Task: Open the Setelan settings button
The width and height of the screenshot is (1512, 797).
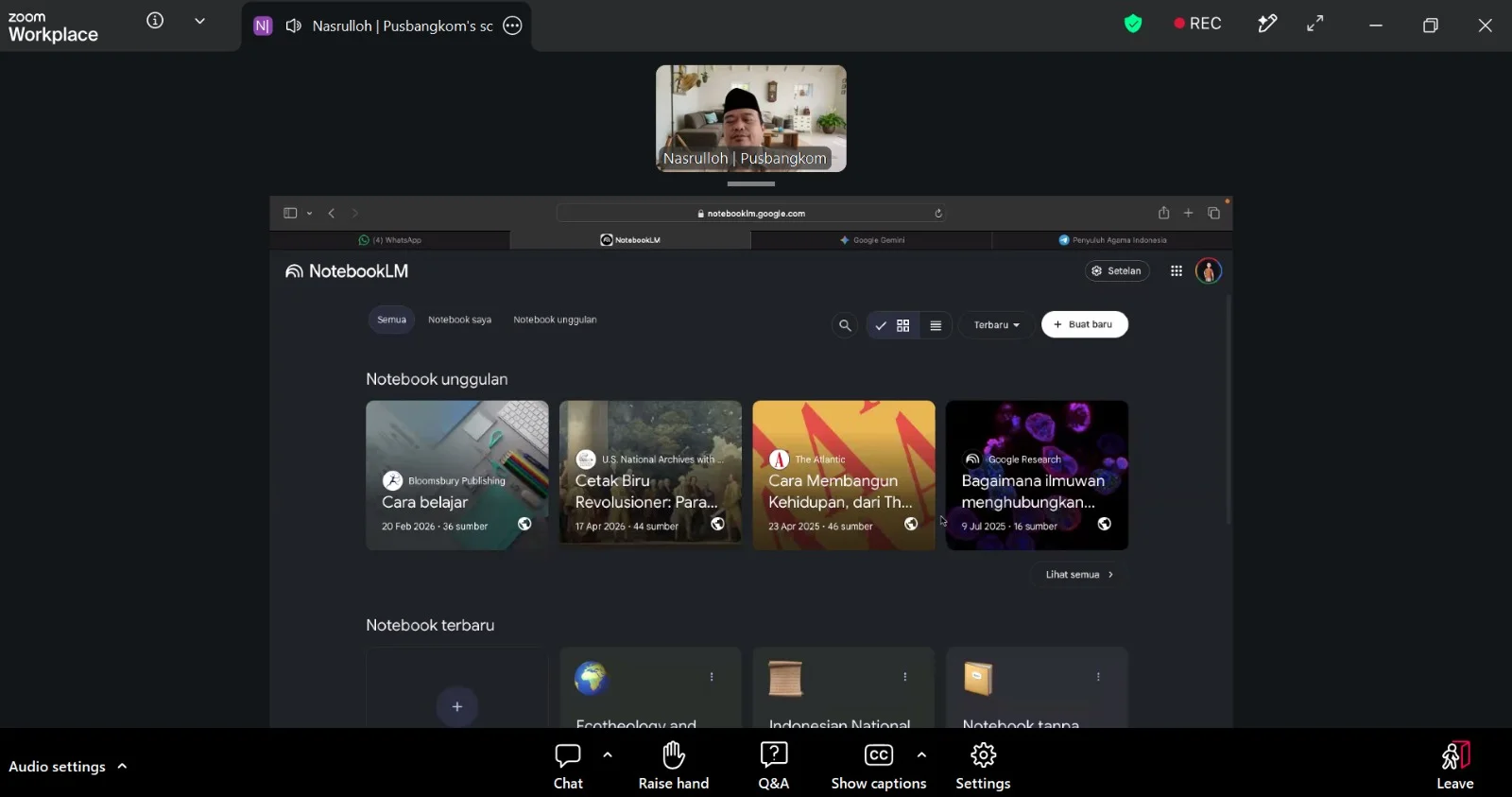Action: (x=1117, y=270)
